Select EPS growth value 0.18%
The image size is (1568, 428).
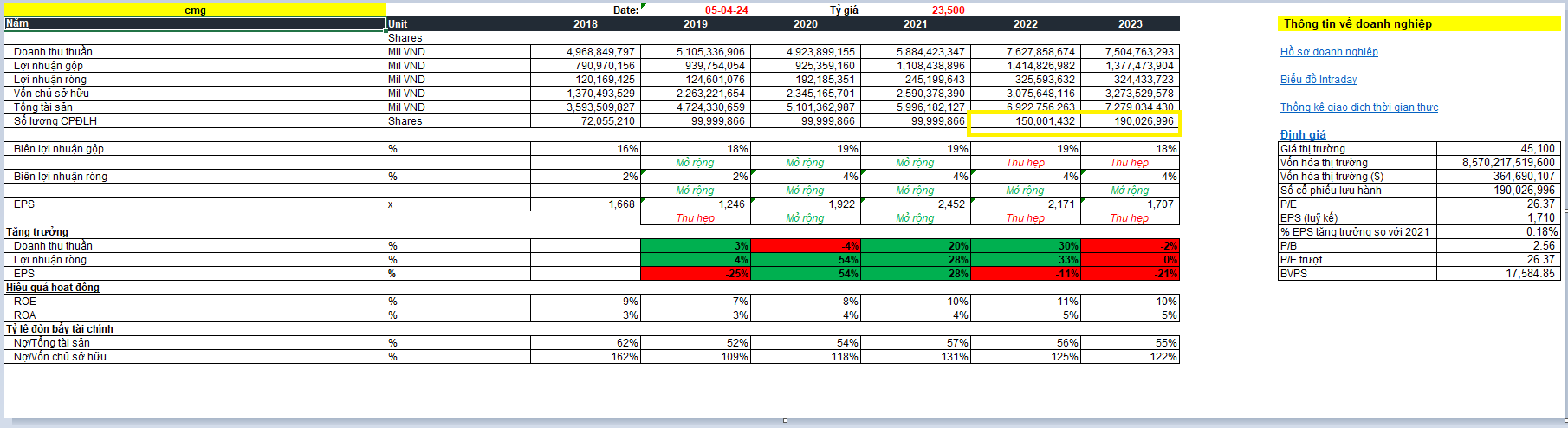coord(1497,232)
